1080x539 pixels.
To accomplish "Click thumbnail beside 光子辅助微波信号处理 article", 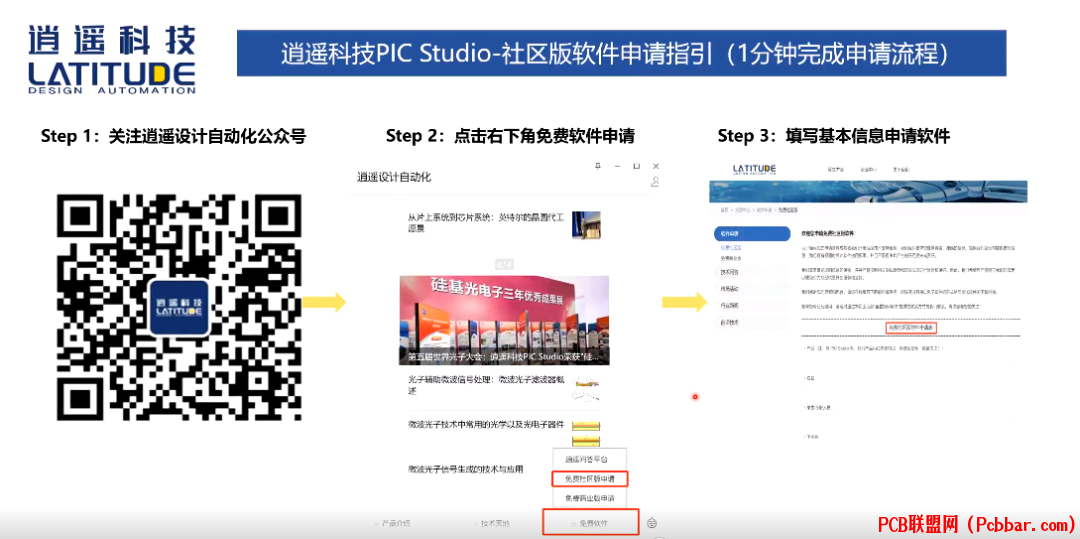I will [x=586, y=387].
